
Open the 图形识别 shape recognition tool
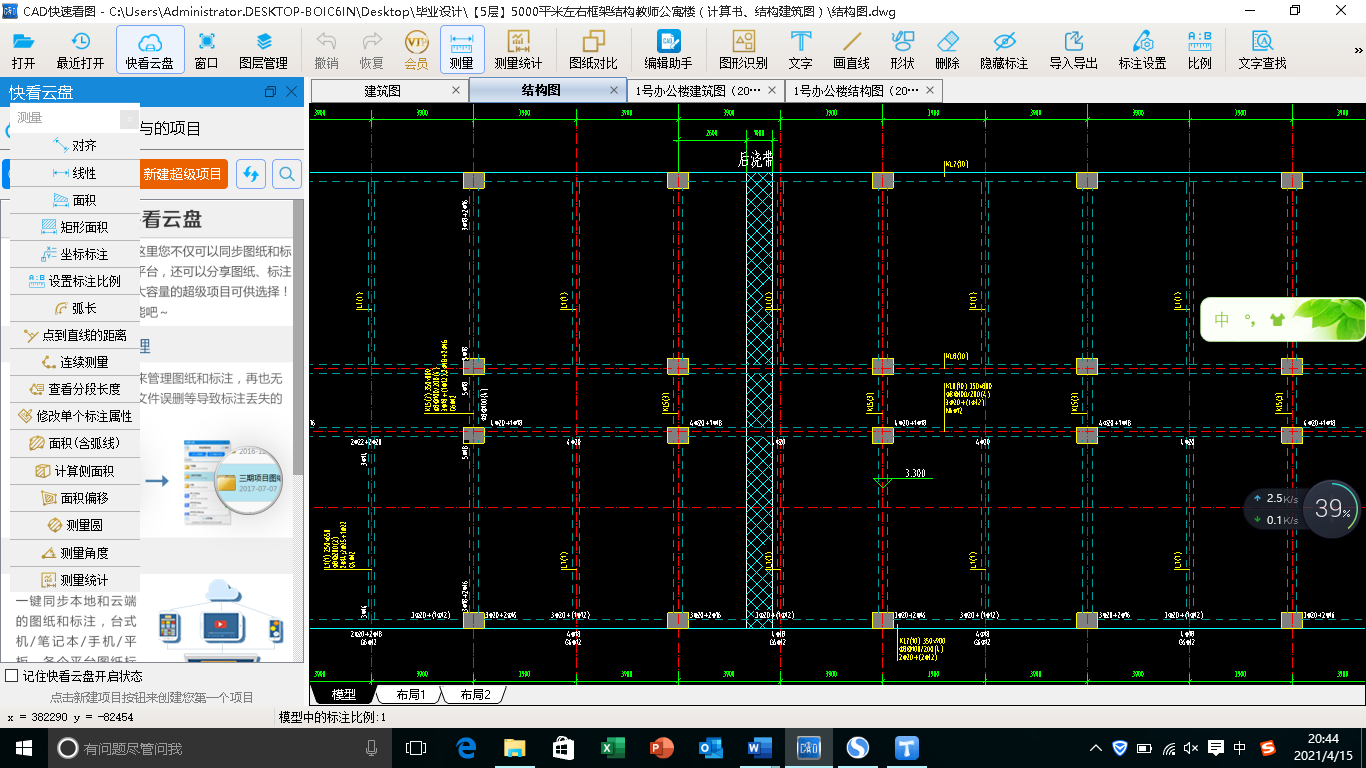click(x=744, y=50)
